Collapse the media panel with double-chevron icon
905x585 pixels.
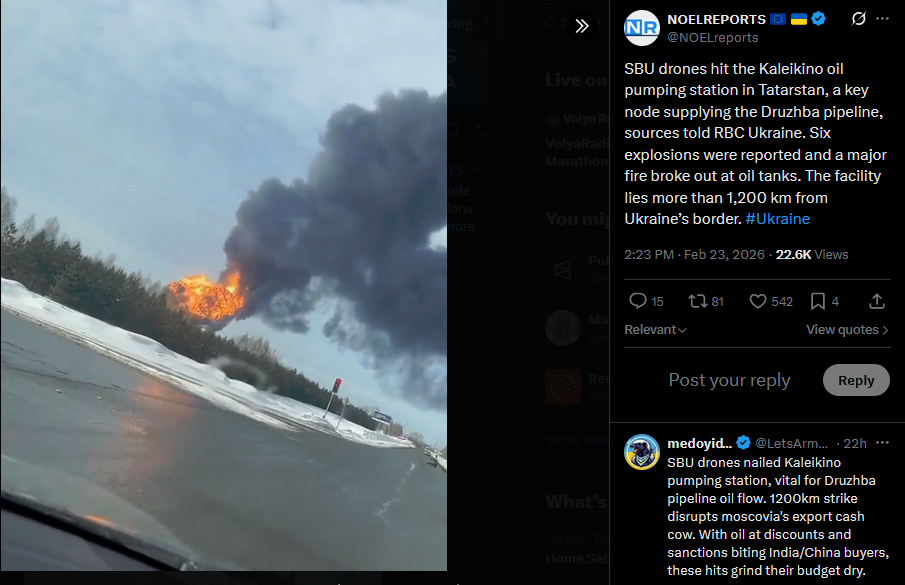581,26
